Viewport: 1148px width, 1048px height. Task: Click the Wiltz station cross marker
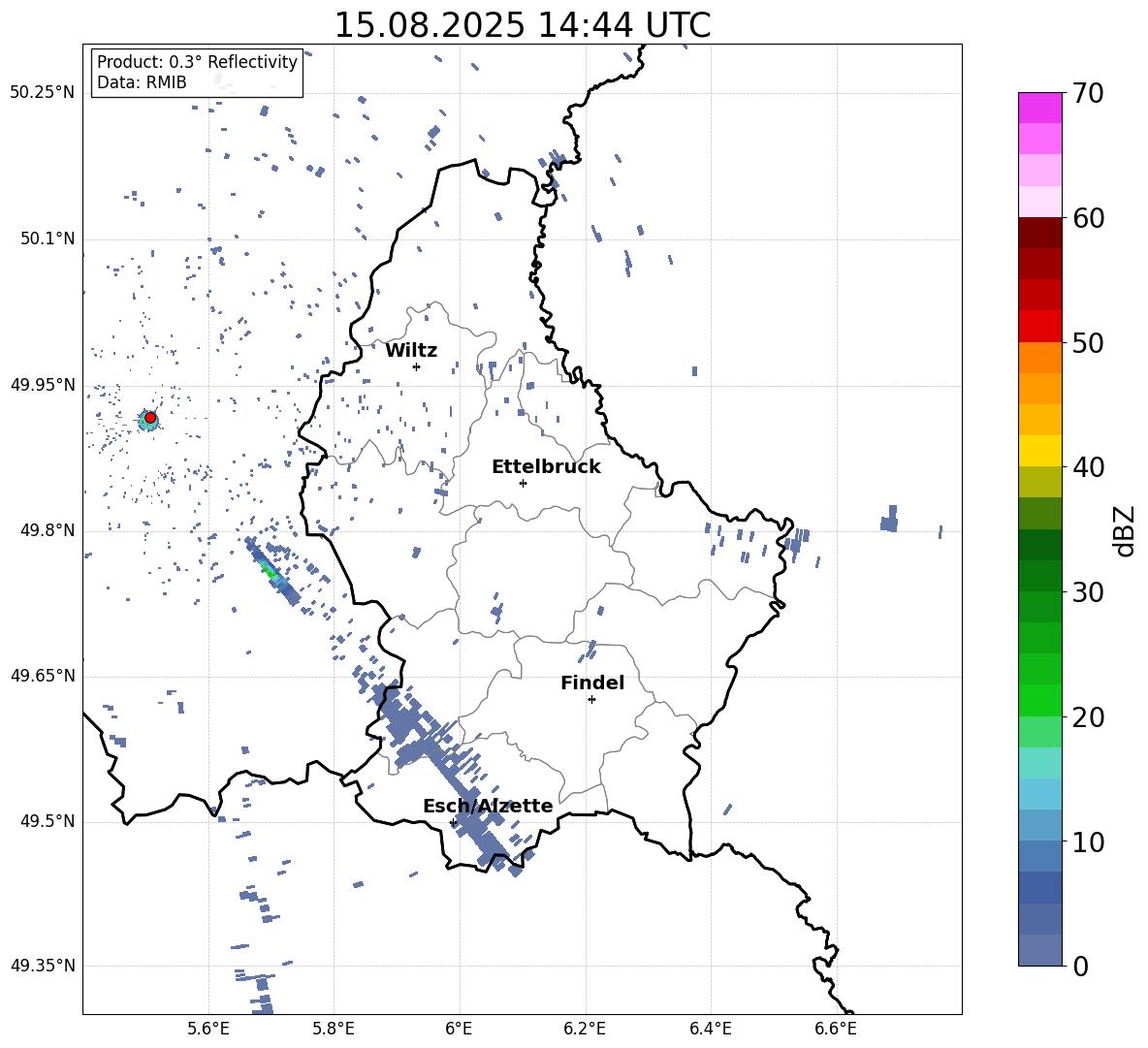416,366
